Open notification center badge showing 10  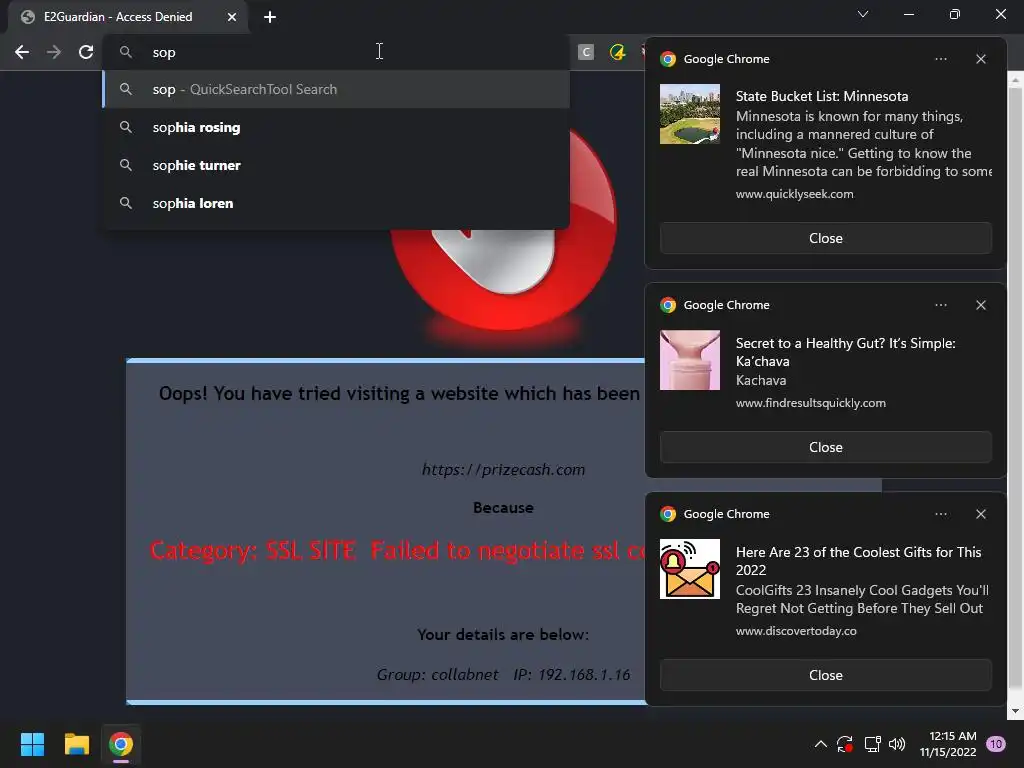tap(995, 744)
